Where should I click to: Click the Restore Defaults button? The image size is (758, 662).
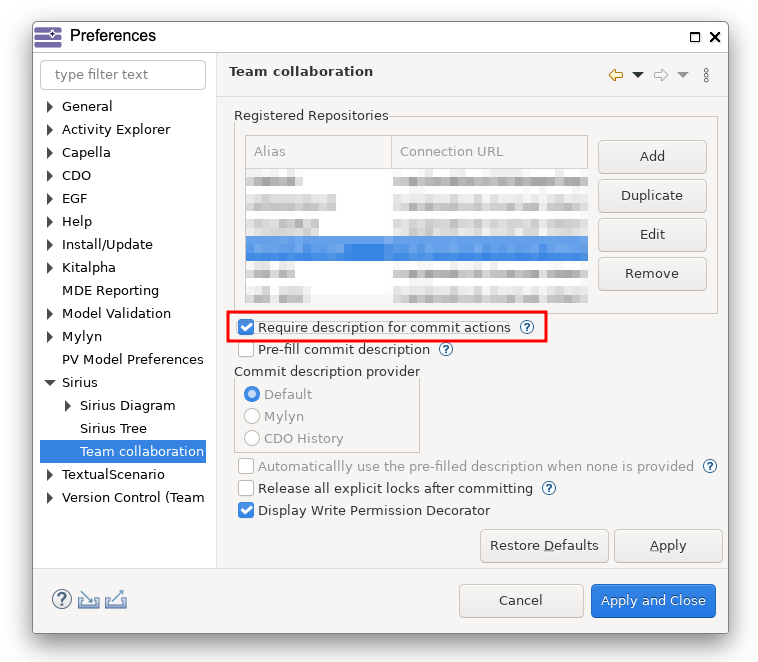tap(544, 545)
